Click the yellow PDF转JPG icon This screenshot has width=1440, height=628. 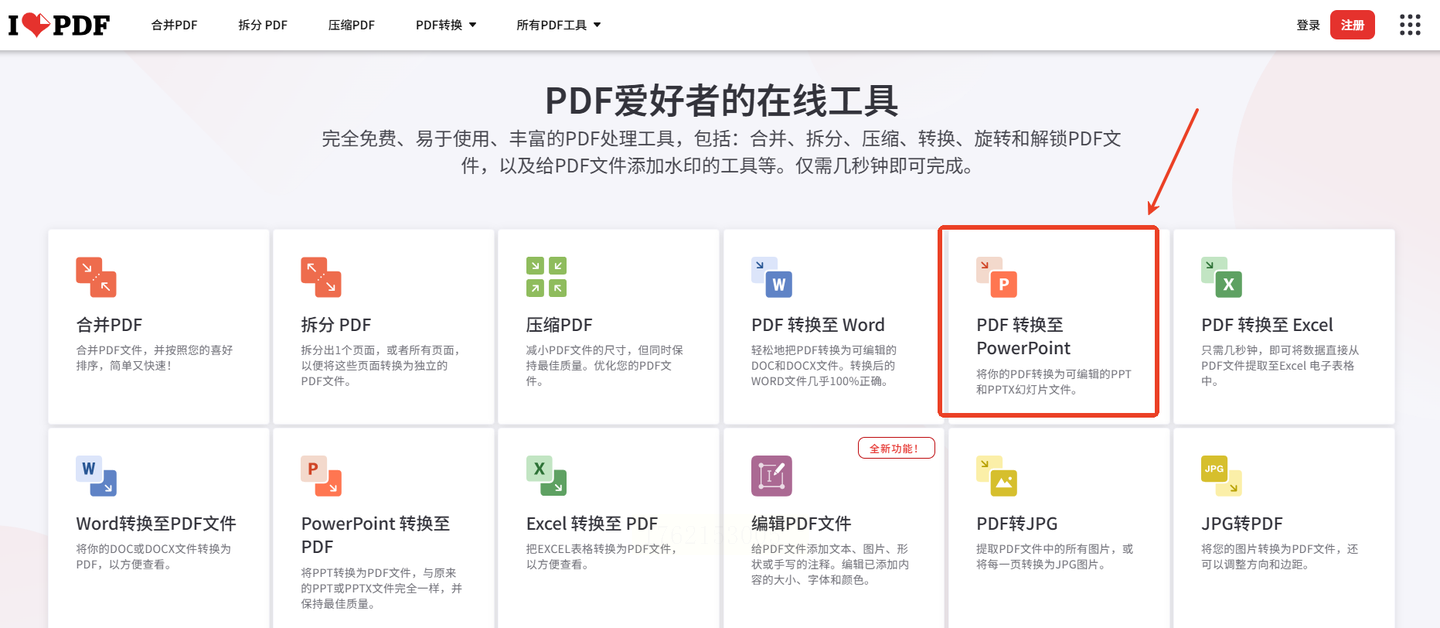[996, 476]
